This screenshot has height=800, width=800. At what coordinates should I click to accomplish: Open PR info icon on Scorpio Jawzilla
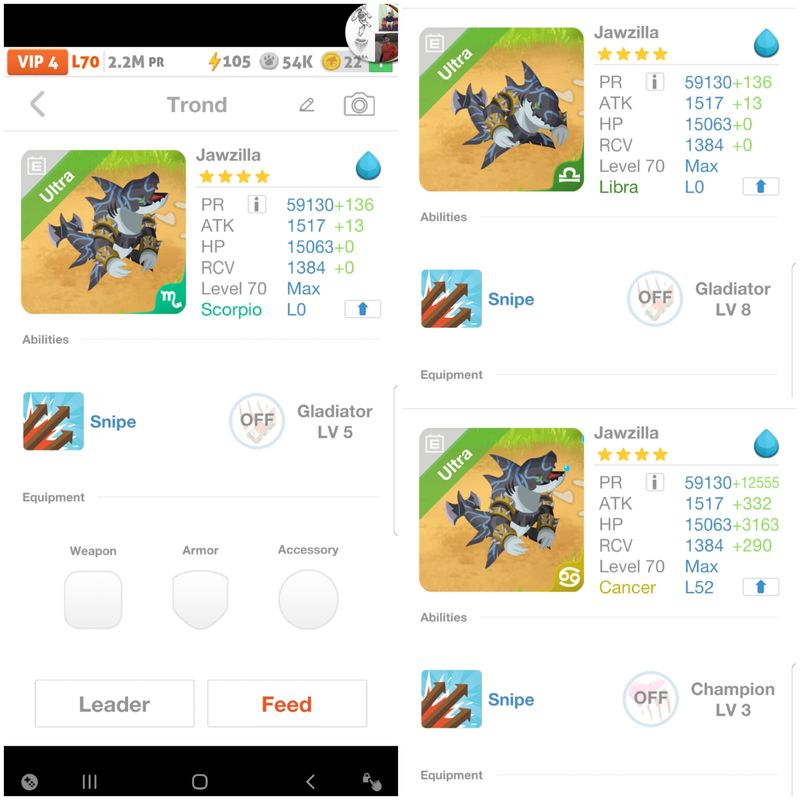coord(257,205)
